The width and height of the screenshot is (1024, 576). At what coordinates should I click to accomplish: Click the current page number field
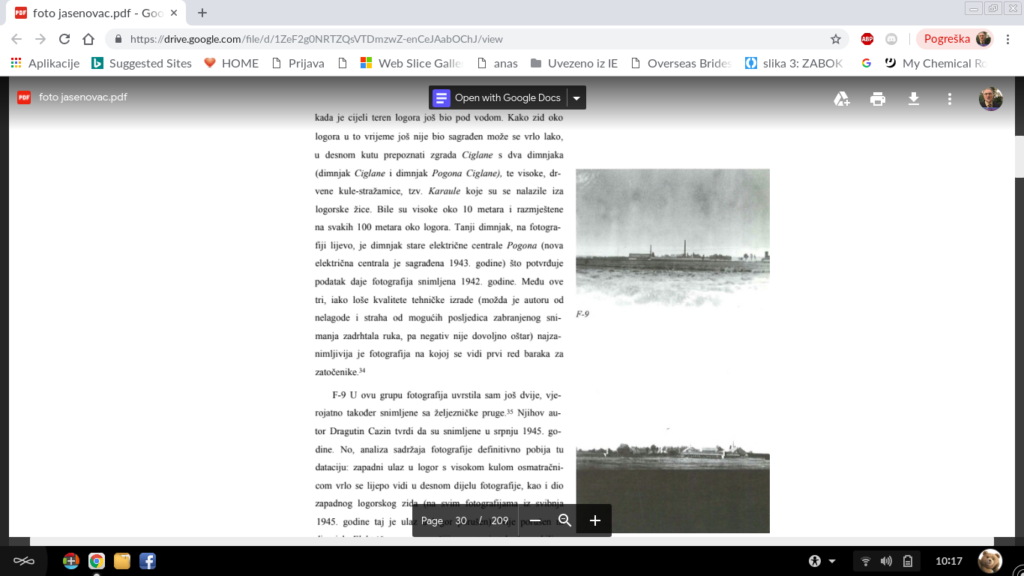pyautogui.click(x=460, y=520)
